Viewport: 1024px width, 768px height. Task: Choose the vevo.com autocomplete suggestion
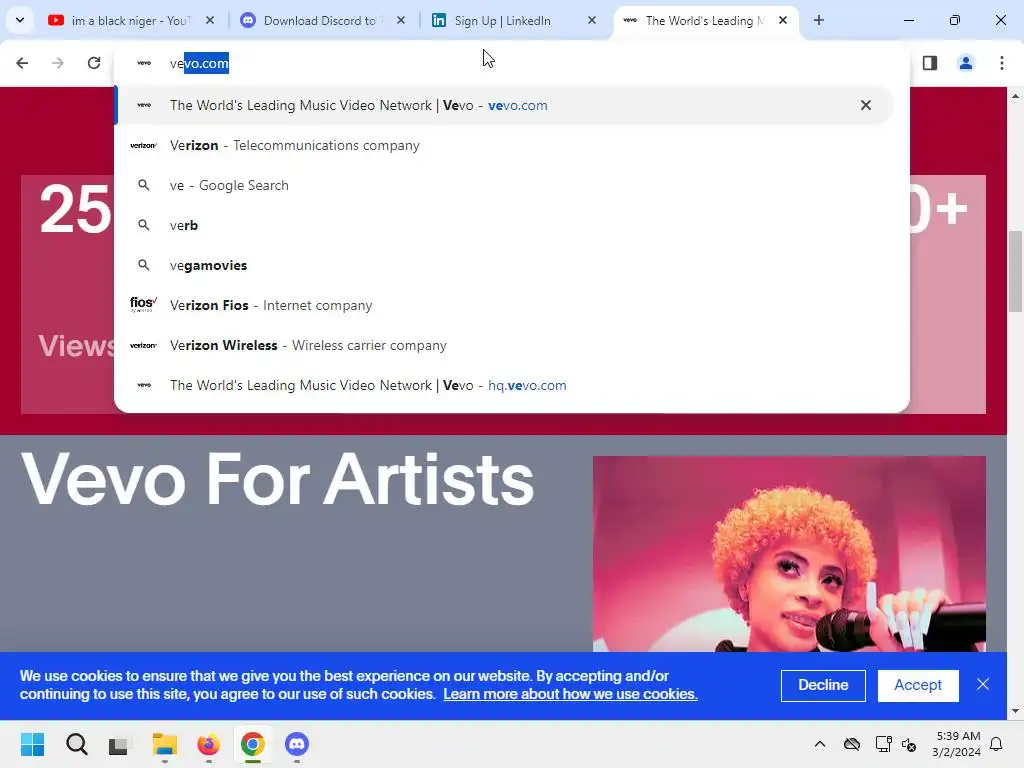click(503, 105)
